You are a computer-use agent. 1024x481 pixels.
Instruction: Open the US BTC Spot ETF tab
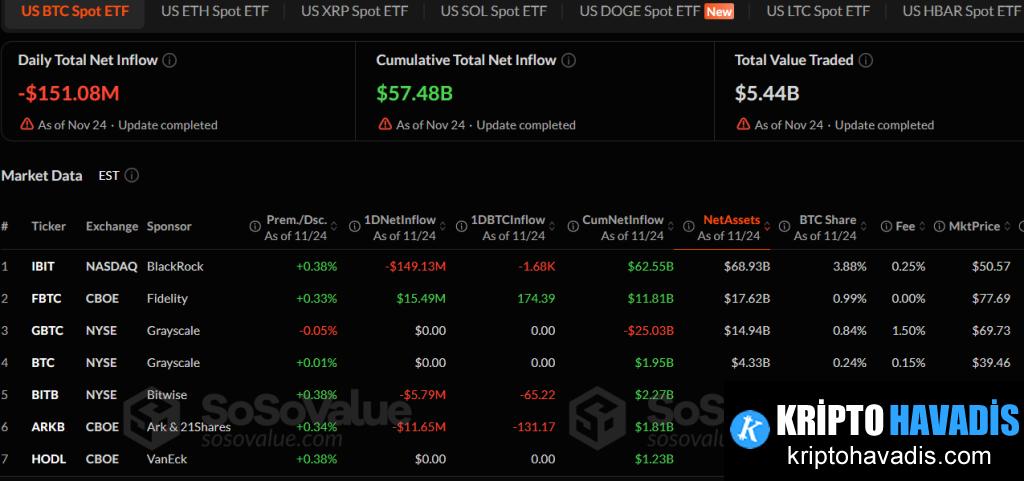pyautogui.click(x=74, y=11)
